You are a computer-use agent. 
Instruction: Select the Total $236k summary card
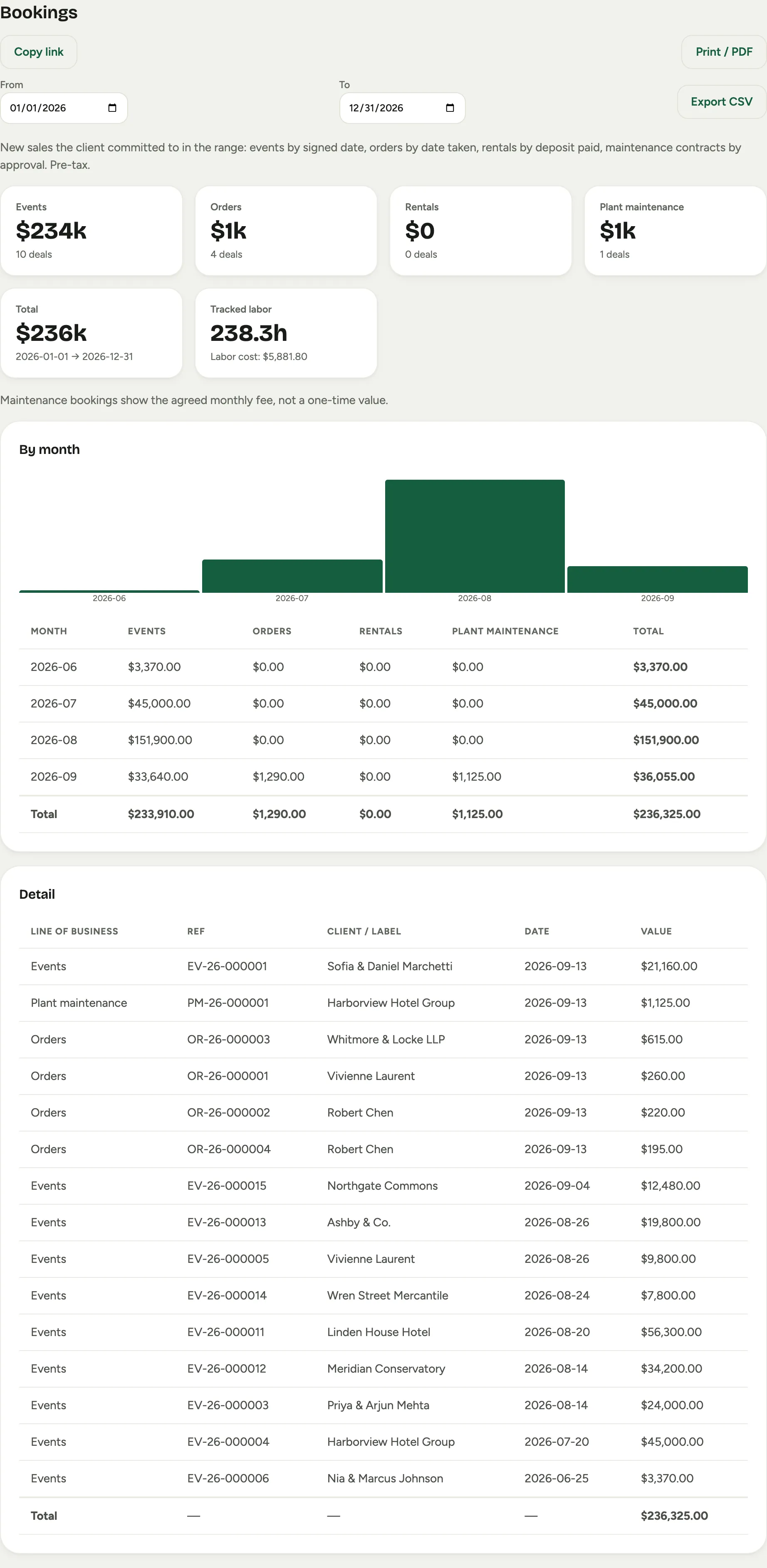92,333
